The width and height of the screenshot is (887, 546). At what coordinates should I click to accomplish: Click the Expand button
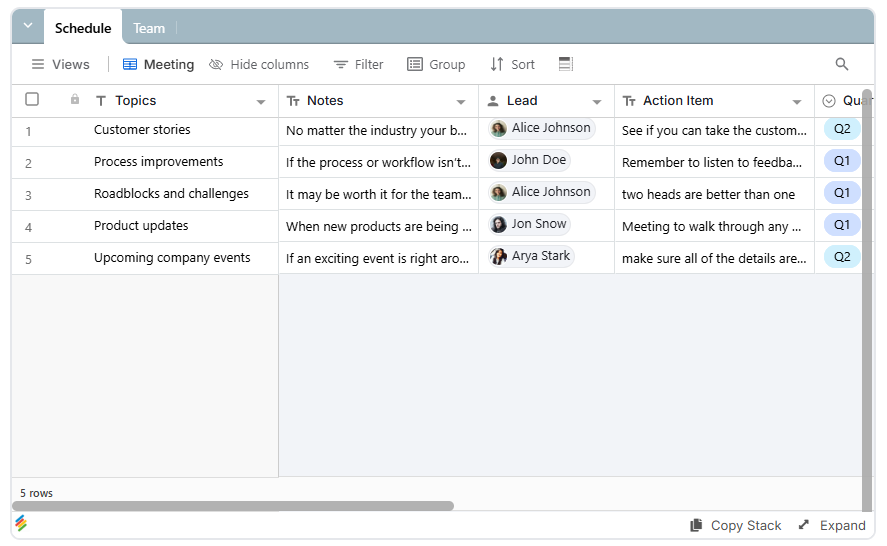click(832, 526)
